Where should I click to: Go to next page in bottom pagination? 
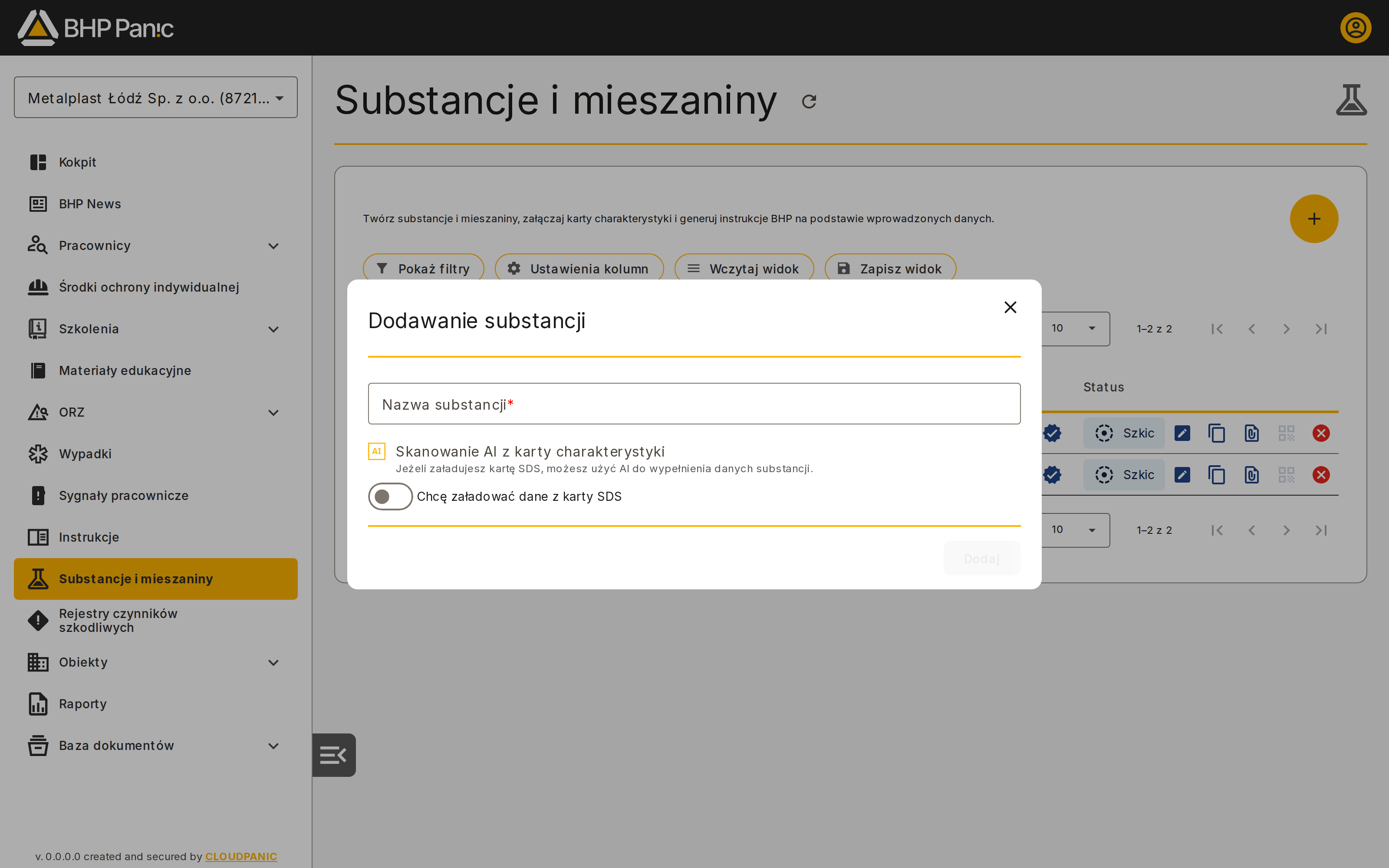click(x=1286, y=530)
